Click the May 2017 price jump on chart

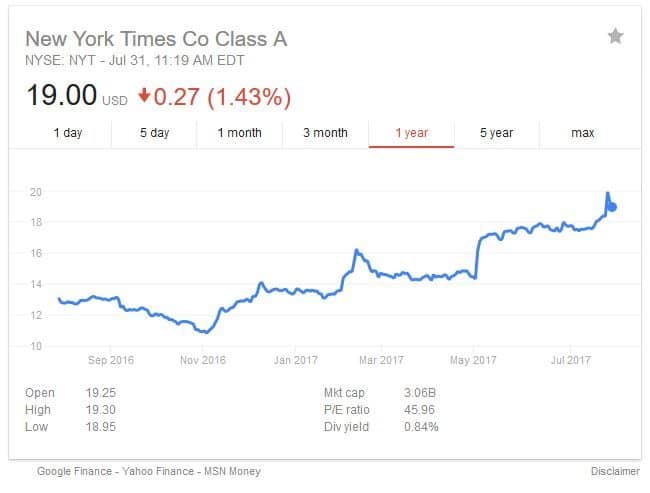pos(478,258)
